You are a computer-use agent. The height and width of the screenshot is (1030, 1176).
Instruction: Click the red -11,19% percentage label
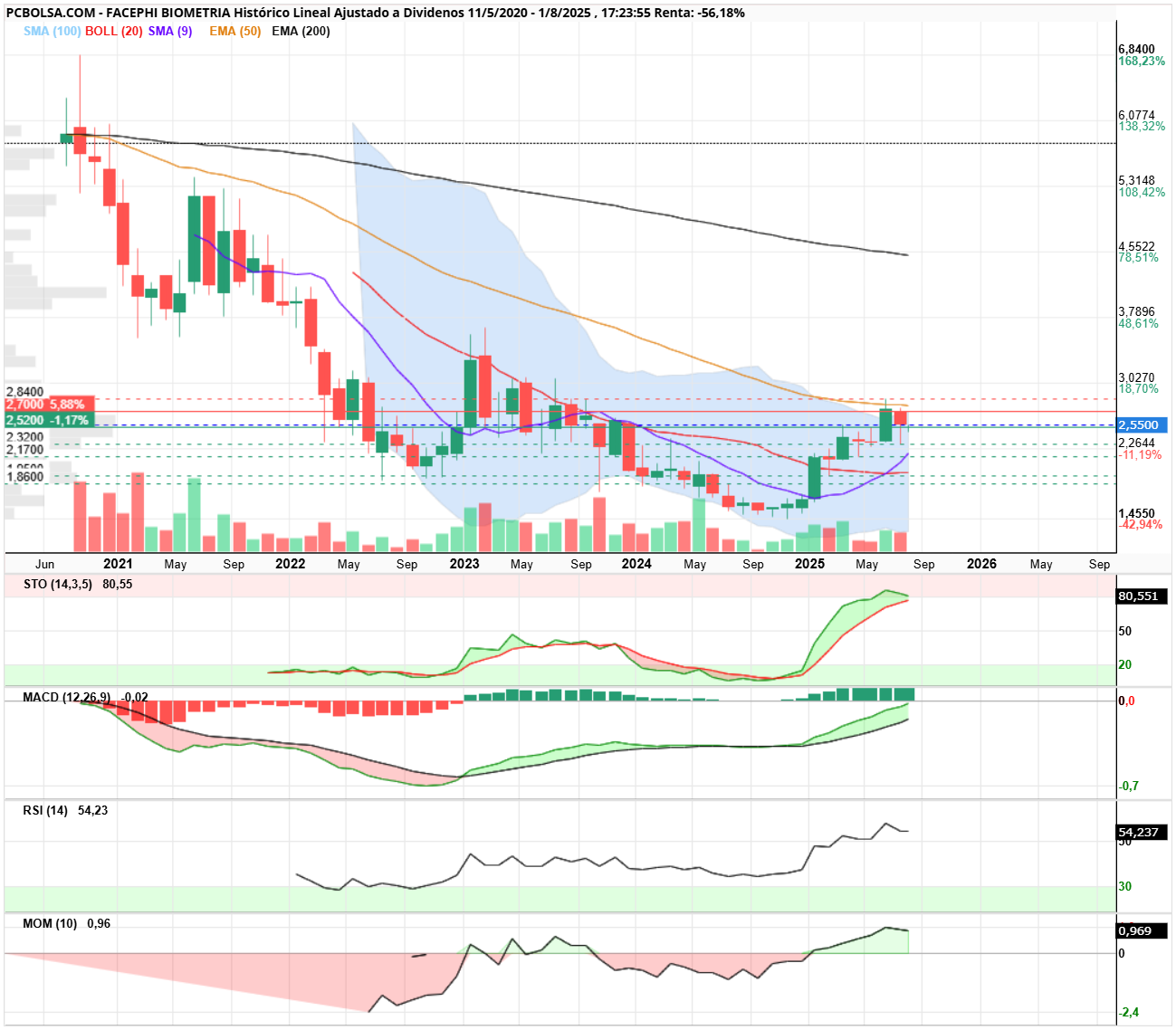pos(1141,455)
